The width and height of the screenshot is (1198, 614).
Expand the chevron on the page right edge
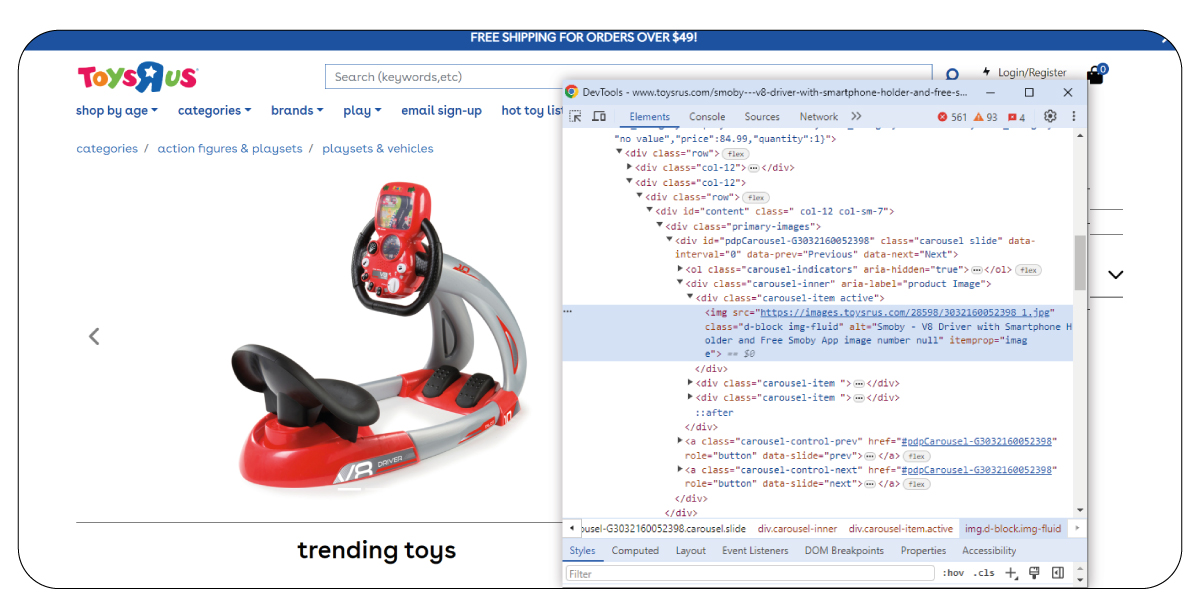click(x=1115, y=274)
